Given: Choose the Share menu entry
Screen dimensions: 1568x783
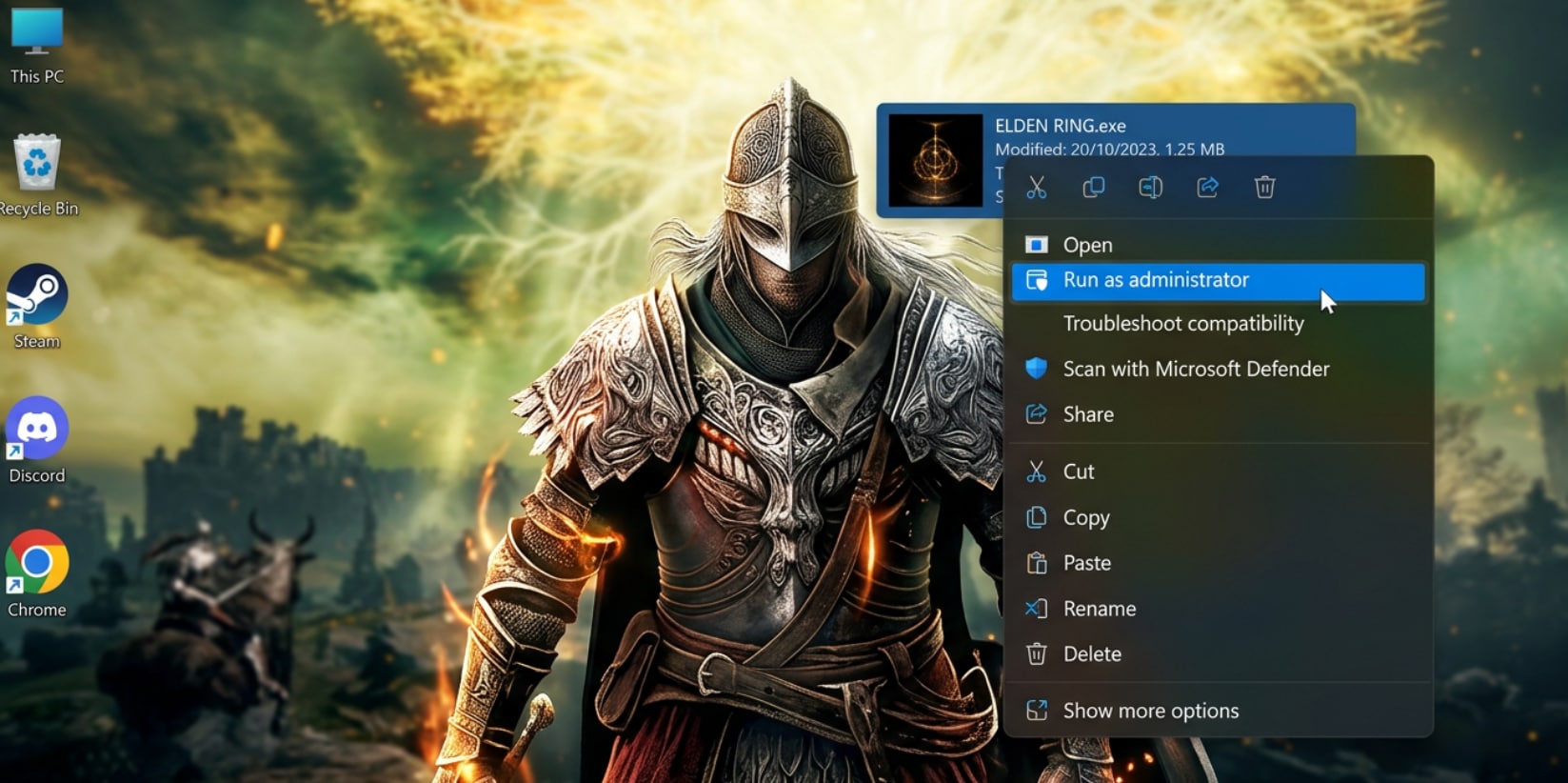Looking at the screenshot, I should (x=1219, y=414).
